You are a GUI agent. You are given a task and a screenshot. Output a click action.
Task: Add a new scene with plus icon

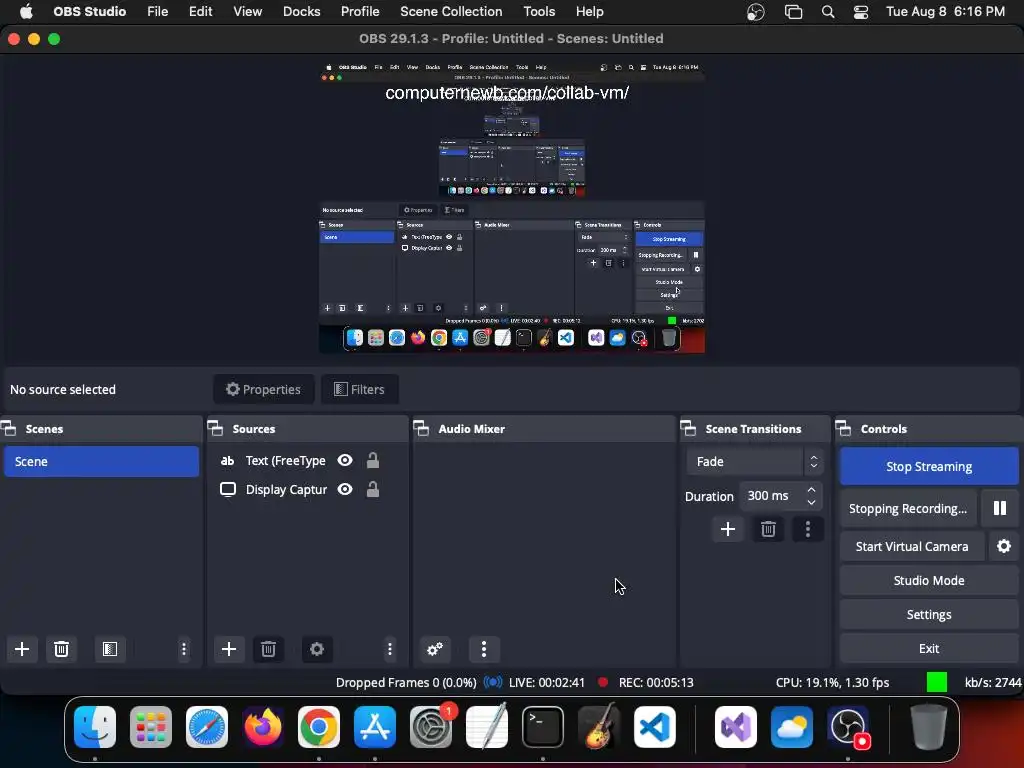pos(22,649)
